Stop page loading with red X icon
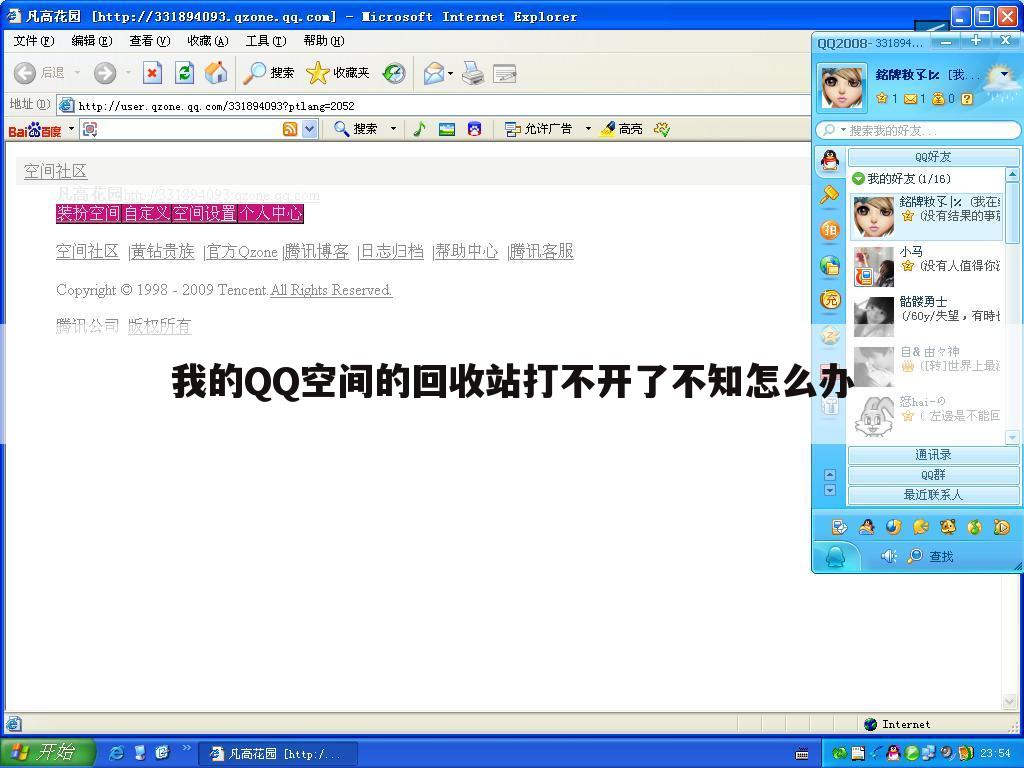 152,73
